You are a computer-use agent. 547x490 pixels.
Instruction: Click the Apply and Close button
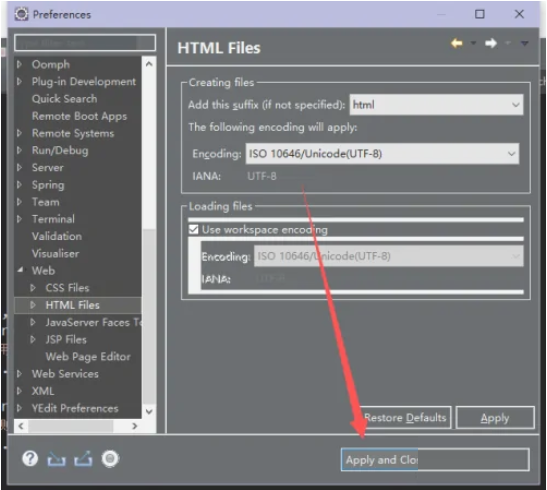[x=435, y=460]
